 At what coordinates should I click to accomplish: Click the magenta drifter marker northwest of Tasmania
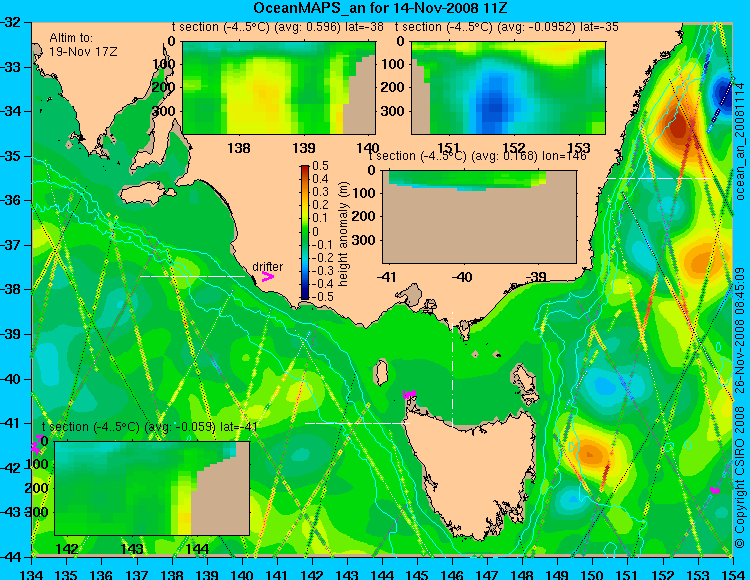[409, 394]
